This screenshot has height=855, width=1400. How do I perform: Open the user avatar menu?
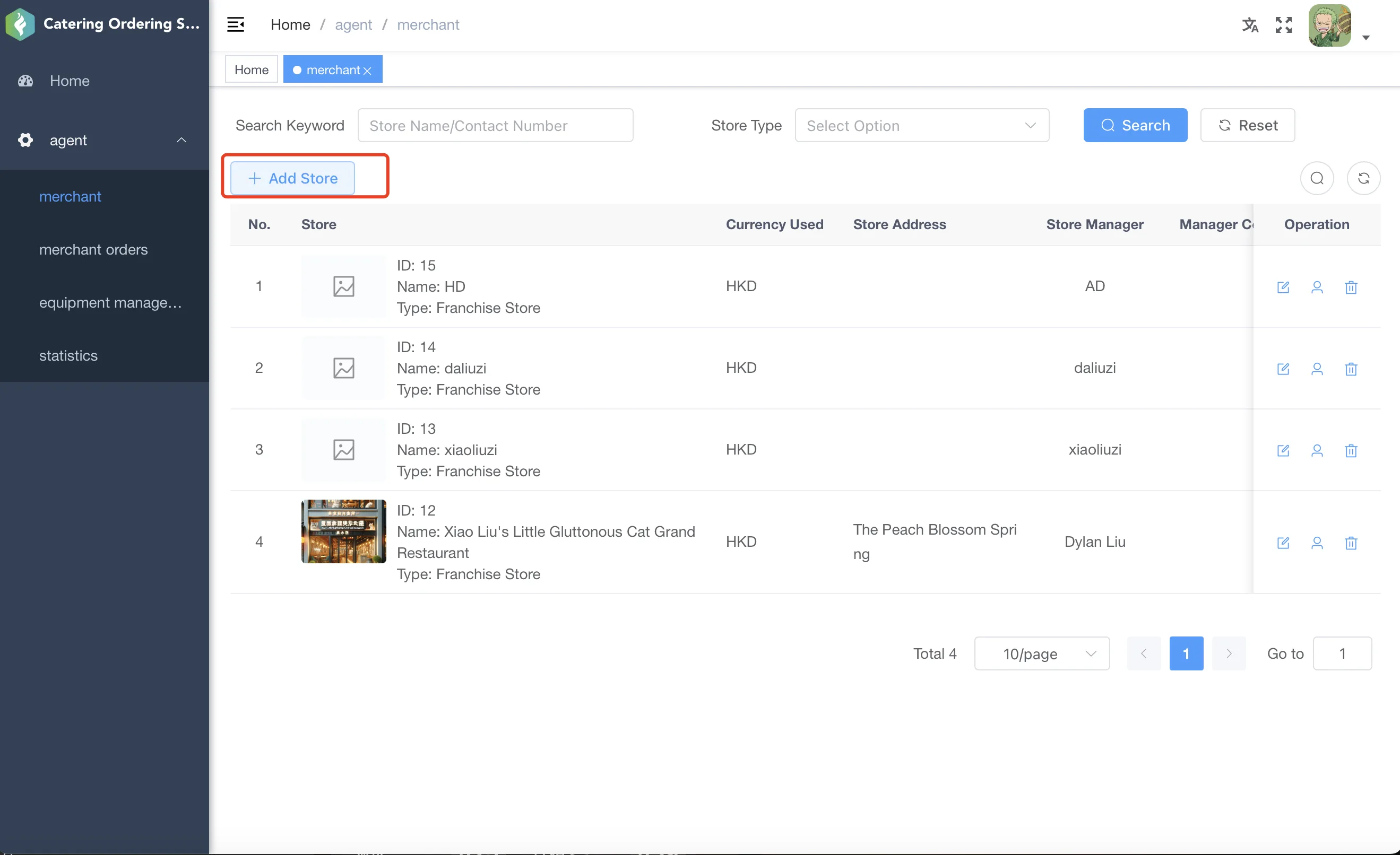[x=1329, y=25]
